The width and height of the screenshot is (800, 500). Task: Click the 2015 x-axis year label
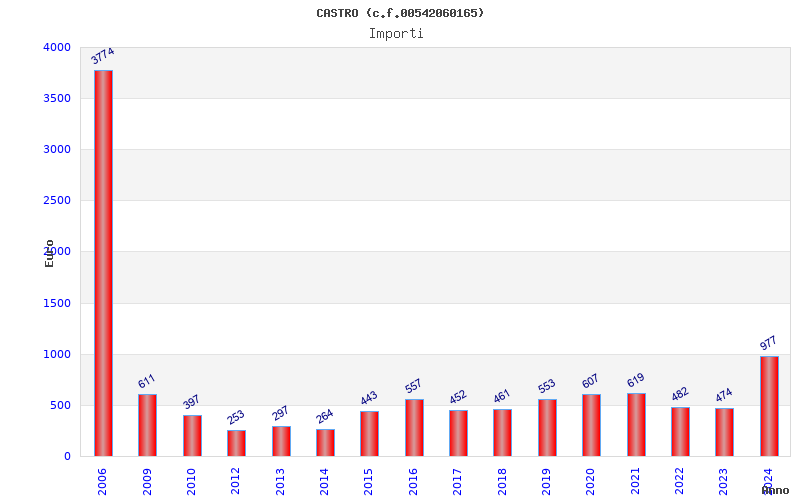[368, 482]
